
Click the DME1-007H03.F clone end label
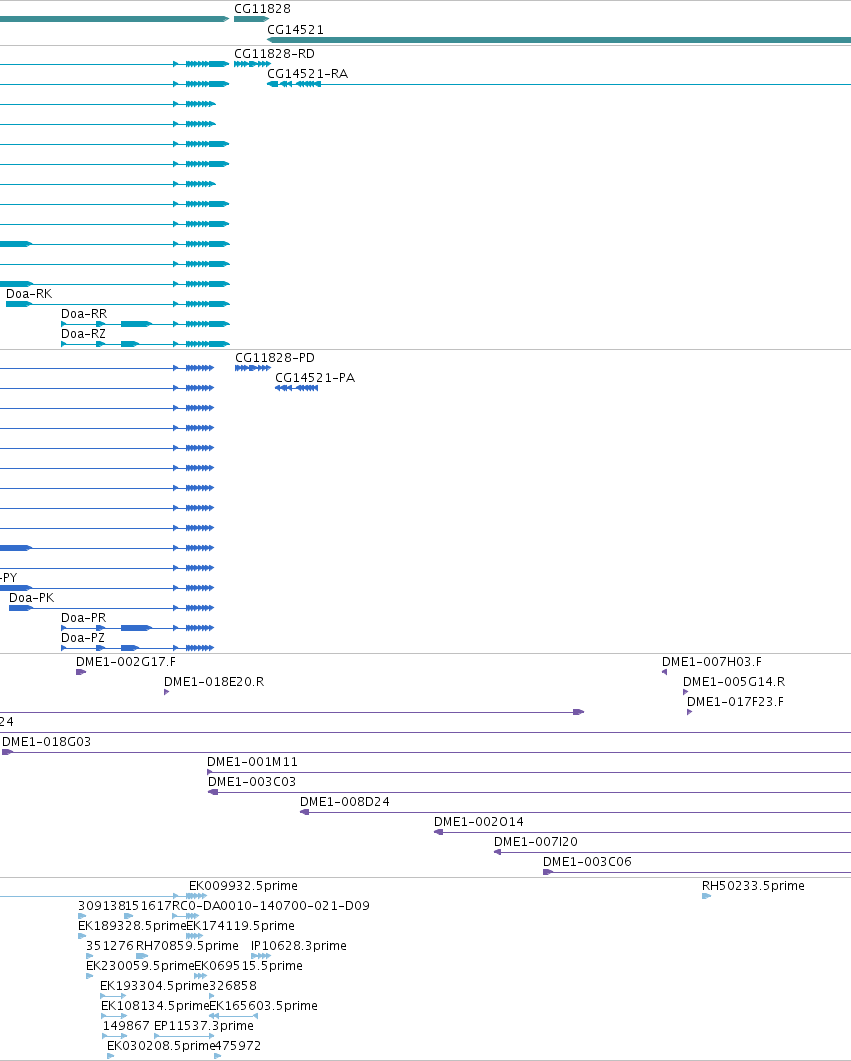[712, 662]
